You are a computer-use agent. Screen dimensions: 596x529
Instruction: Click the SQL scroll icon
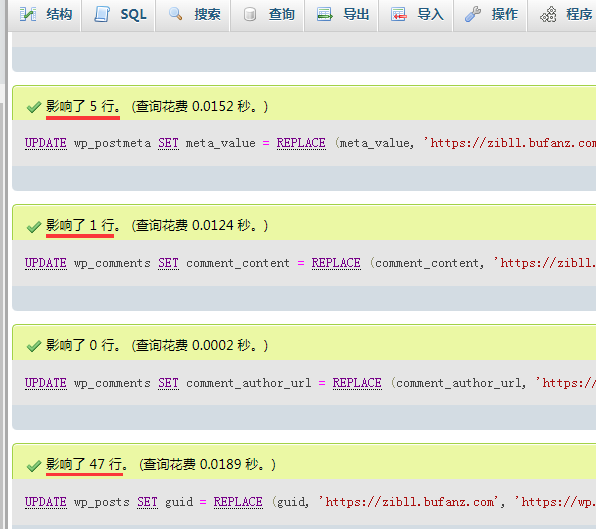102,14
